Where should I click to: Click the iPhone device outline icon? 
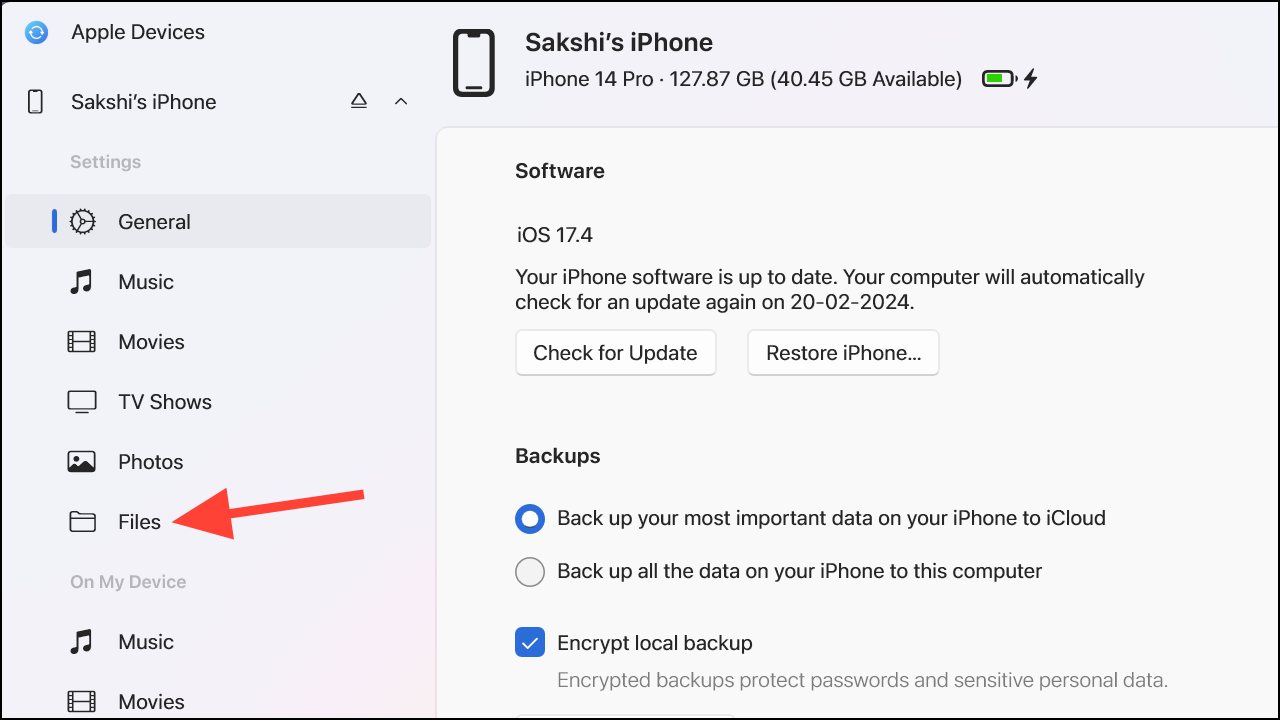pyautogui.click(x=473, y=63)
